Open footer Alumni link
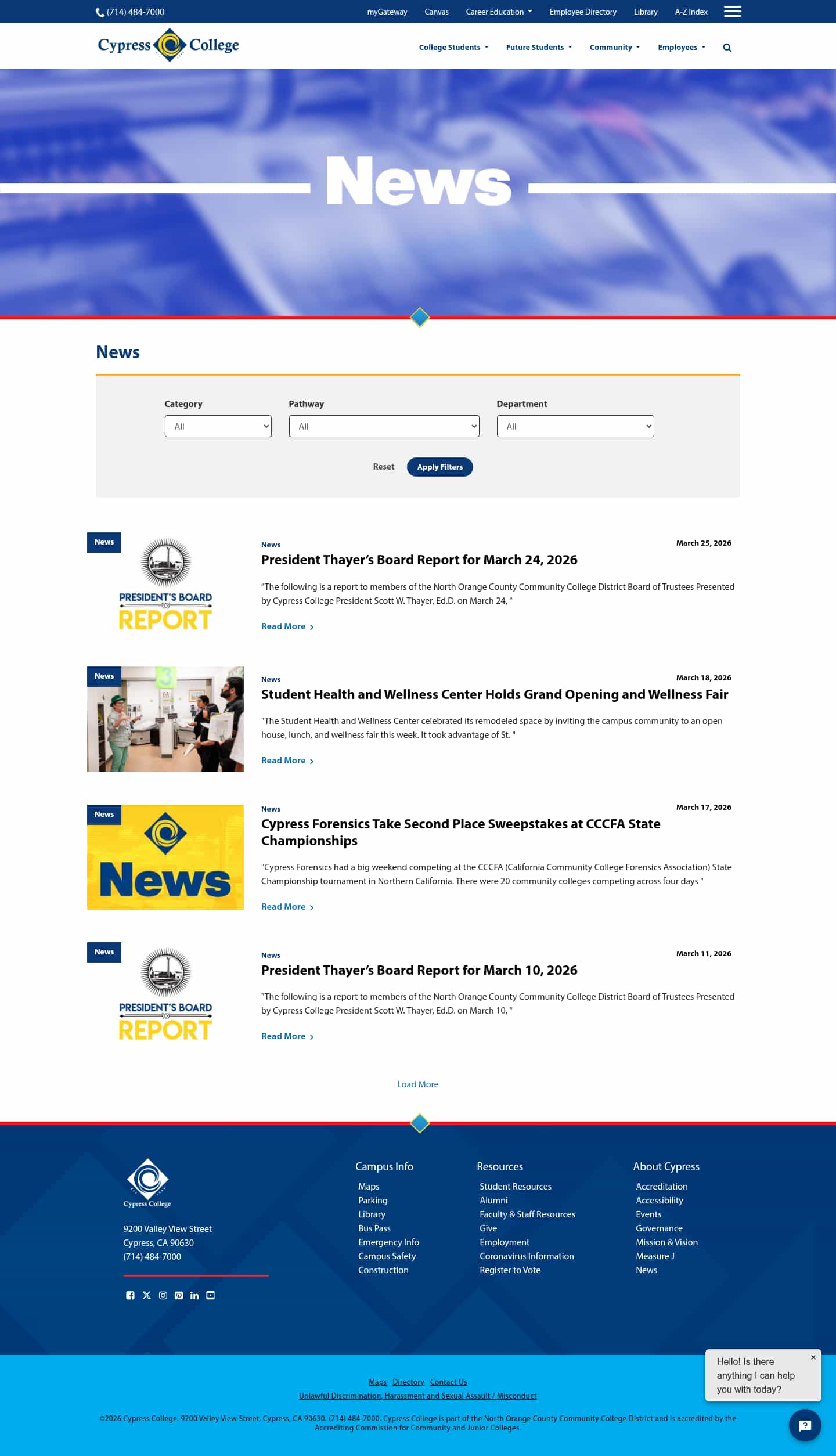 (x=493, y=1201)
